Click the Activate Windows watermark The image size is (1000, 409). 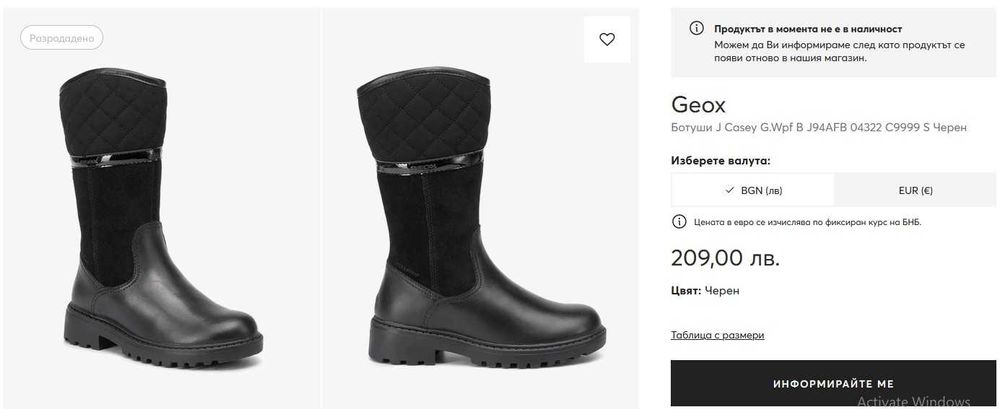click(913, 399)
